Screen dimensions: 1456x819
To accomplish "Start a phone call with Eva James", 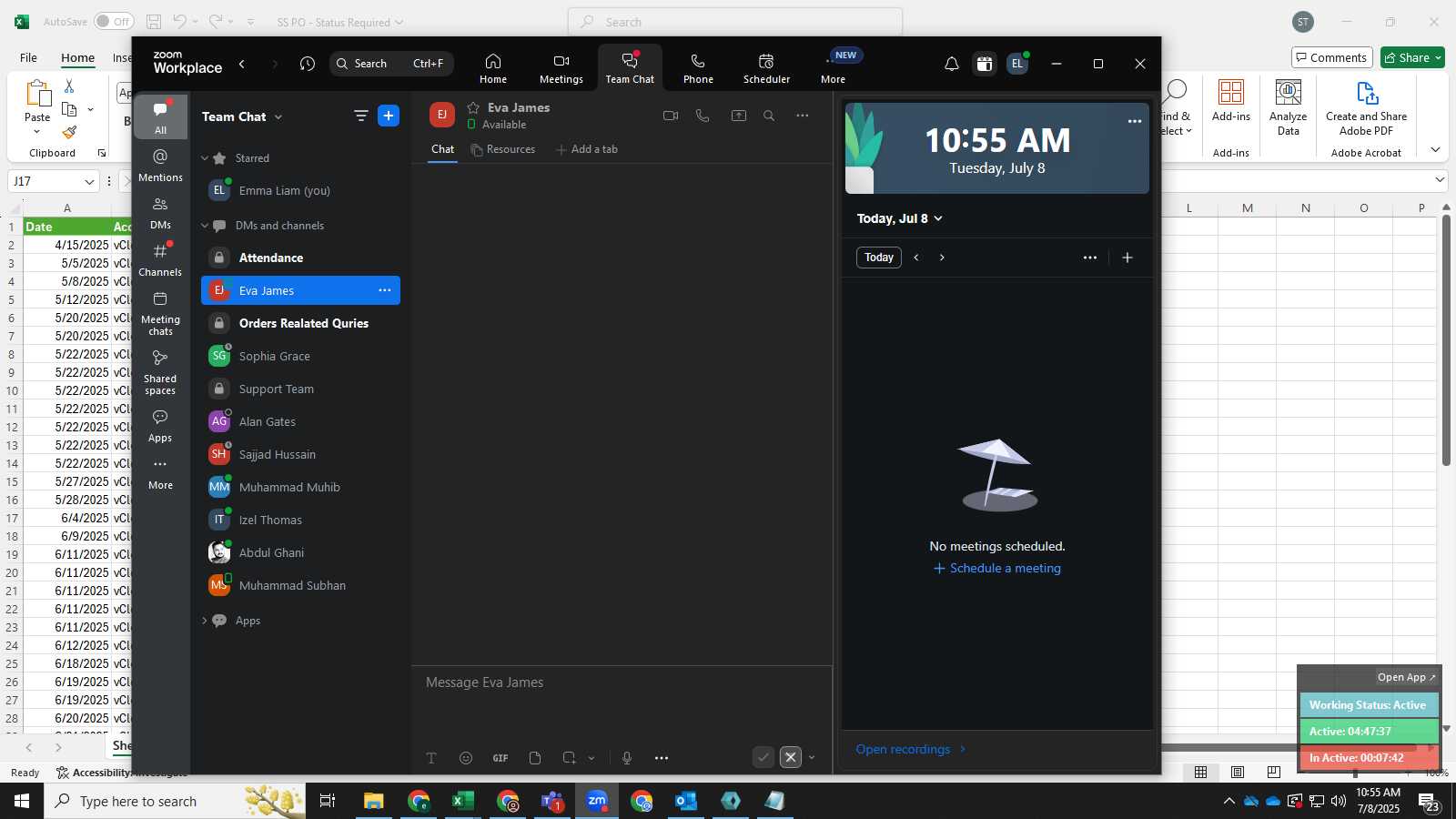I will point(703,116).
